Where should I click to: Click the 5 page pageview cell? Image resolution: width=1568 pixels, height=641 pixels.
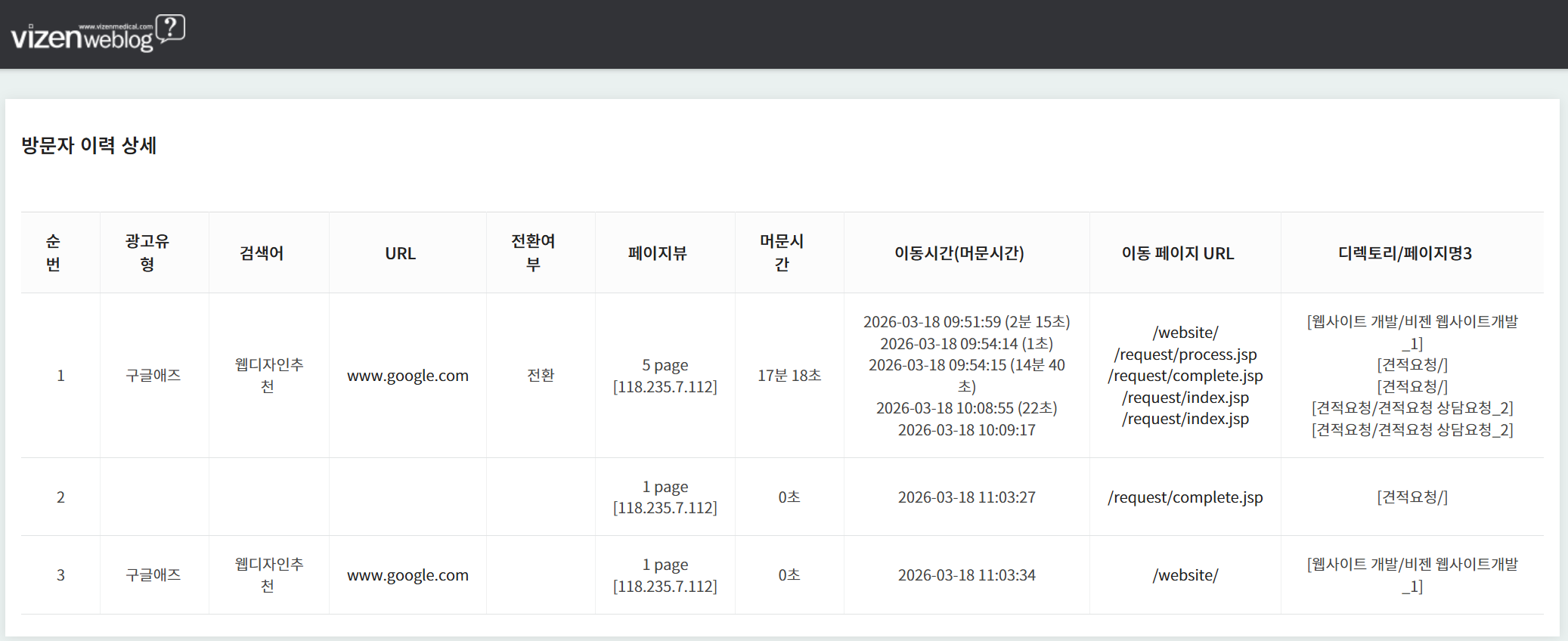point(665,365)
